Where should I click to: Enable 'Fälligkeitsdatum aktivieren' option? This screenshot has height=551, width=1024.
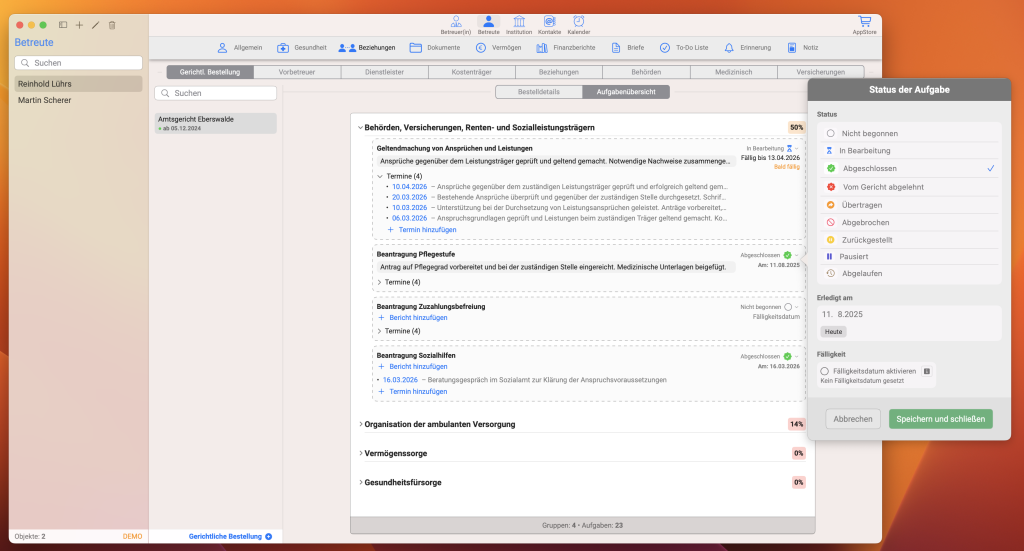(825, 371)
